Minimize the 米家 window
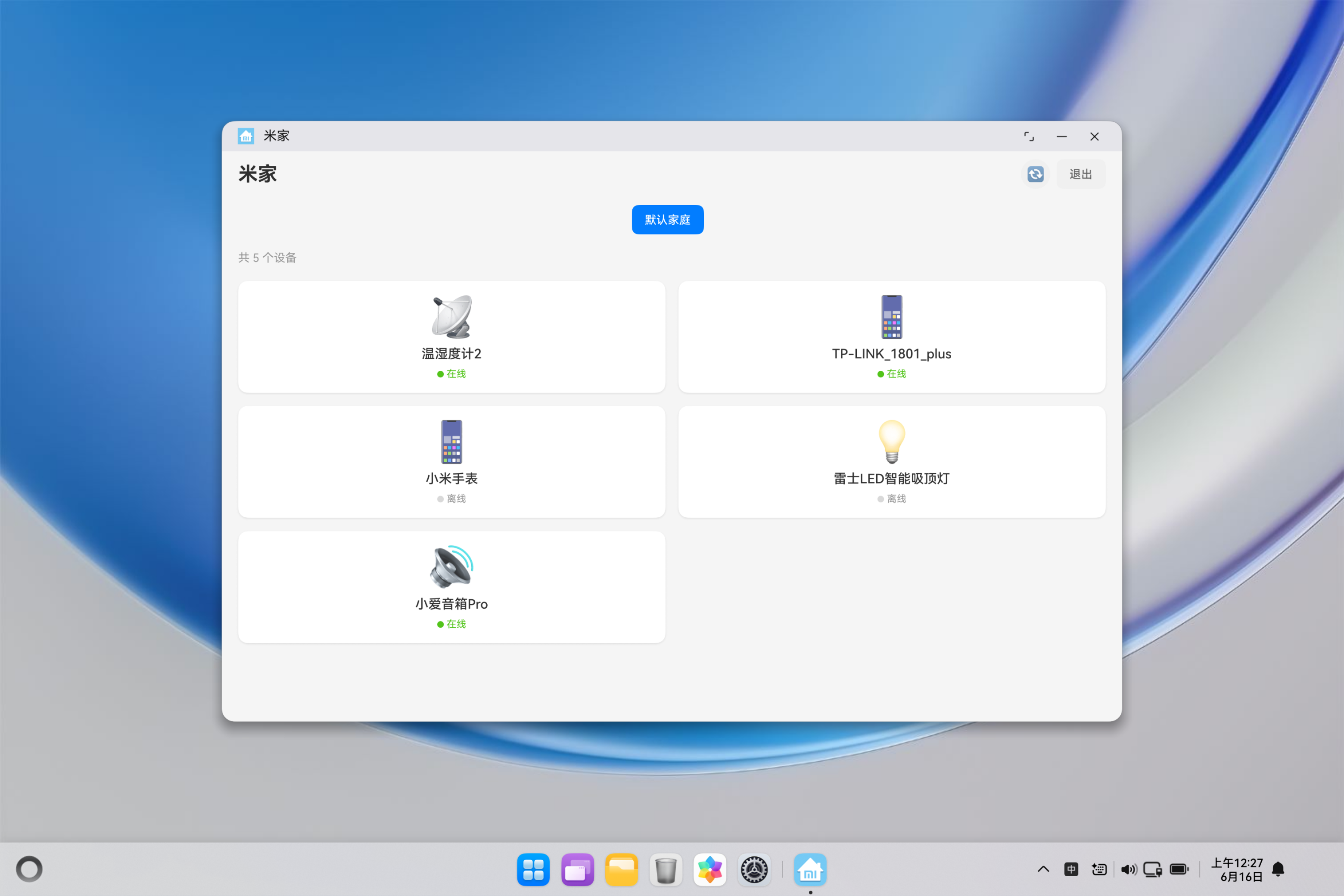This screenshot has height=896, width=1344. pyautogui.click(x=1062, y=137)
